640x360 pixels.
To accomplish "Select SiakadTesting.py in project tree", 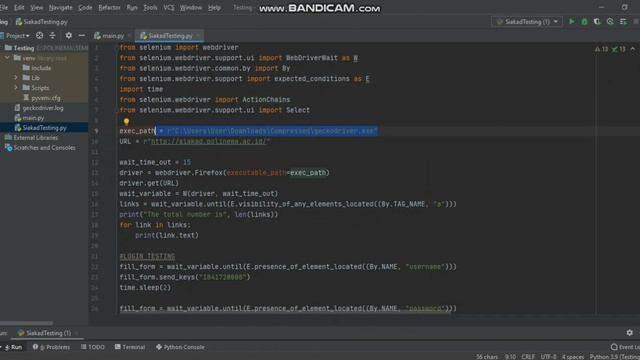I will [x=40, y=128].
